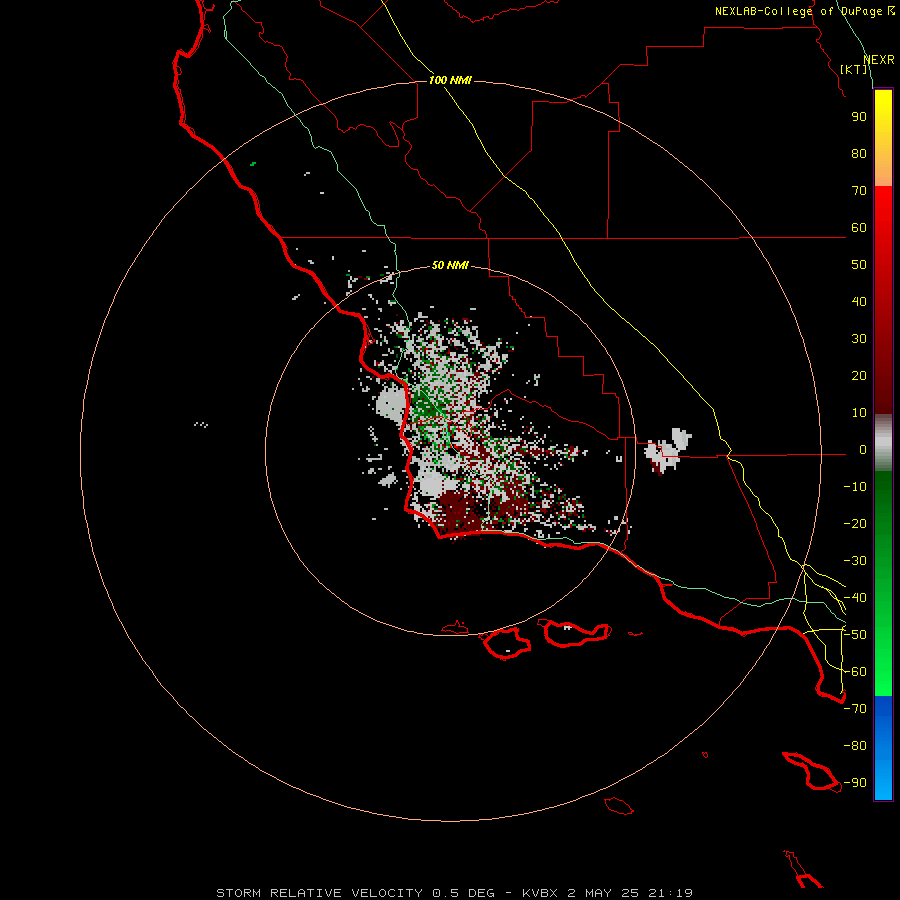This screenshot has height=900, width=900.
Task: Click the [KT] units label
Action: (x=854, y=69)
